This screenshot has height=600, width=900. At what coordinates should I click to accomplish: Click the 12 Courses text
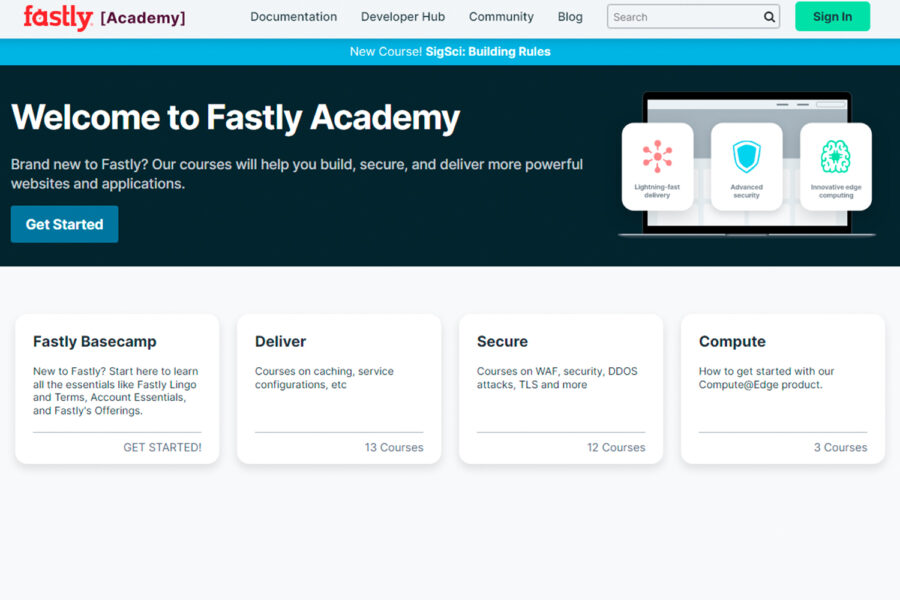(616, 447)
